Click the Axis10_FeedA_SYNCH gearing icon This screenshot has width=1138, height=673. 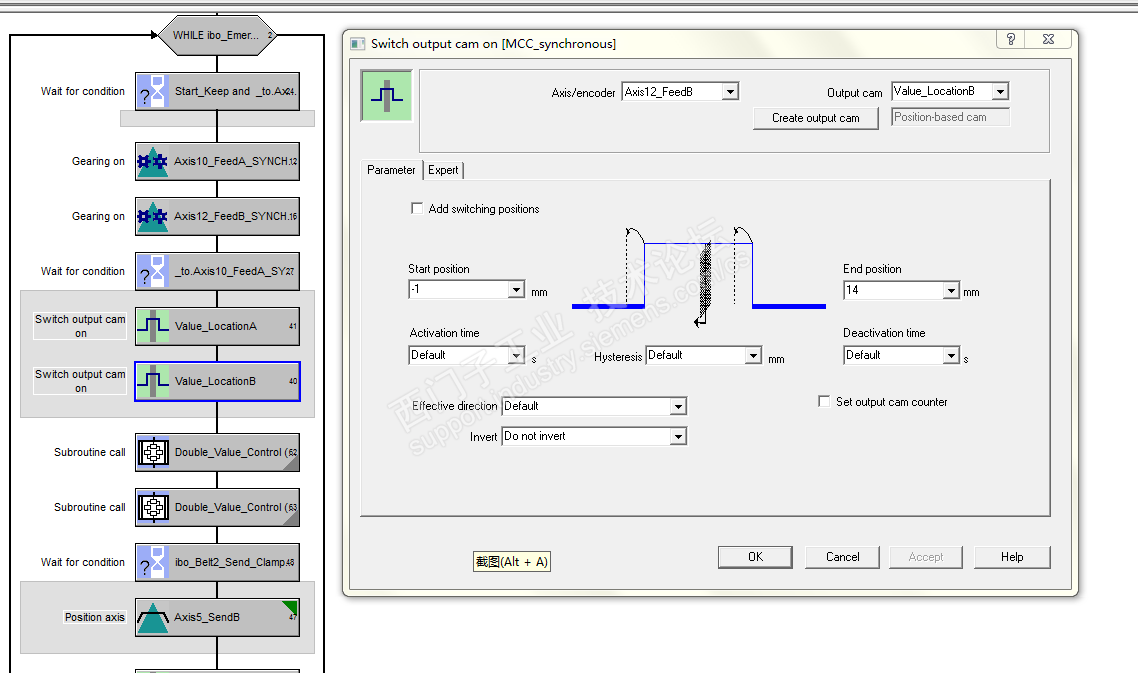[152, 161]
